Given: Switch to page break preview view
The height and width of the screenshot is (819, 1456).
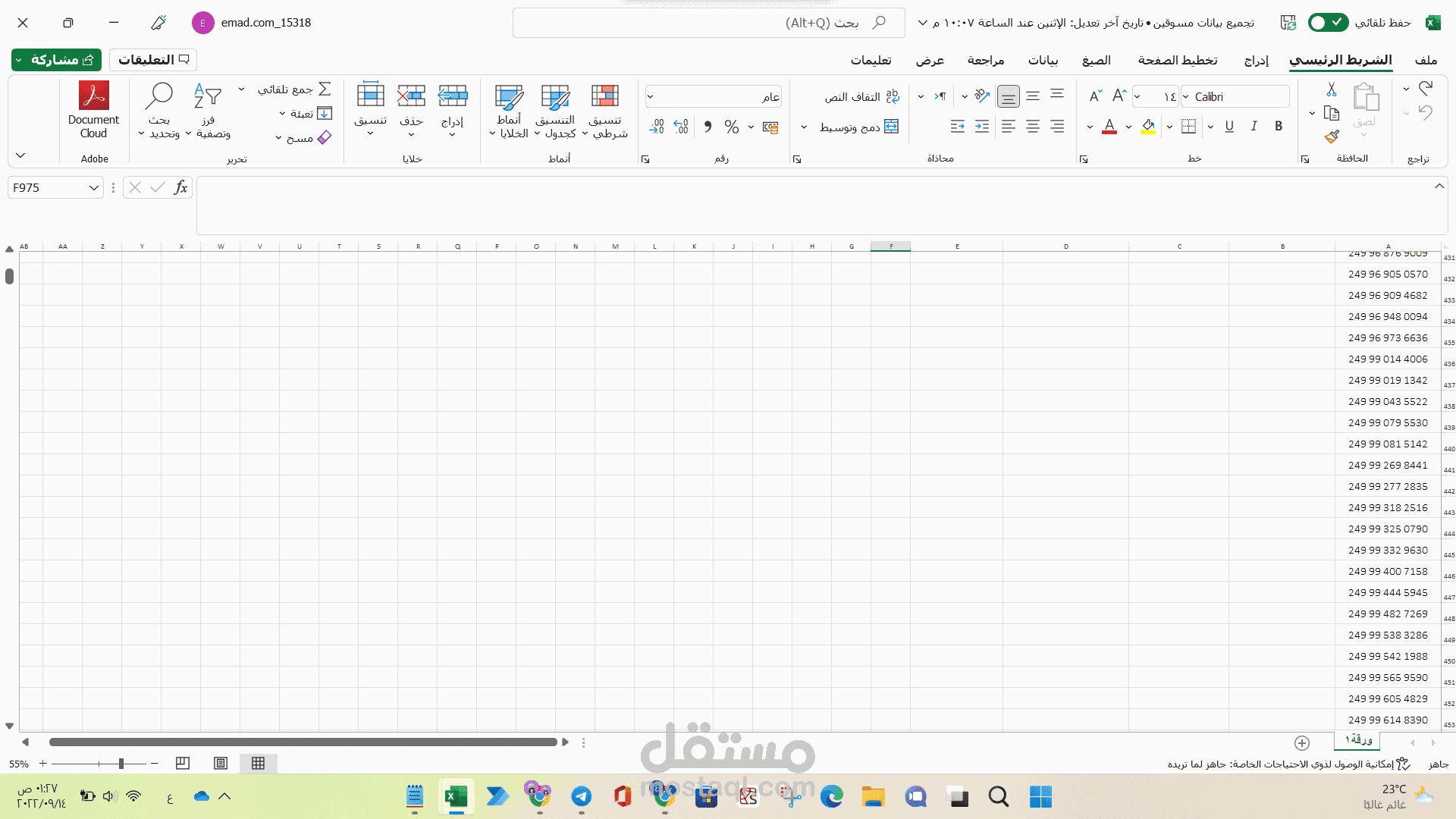Looking at the screenshot, I should pos(183,763).
